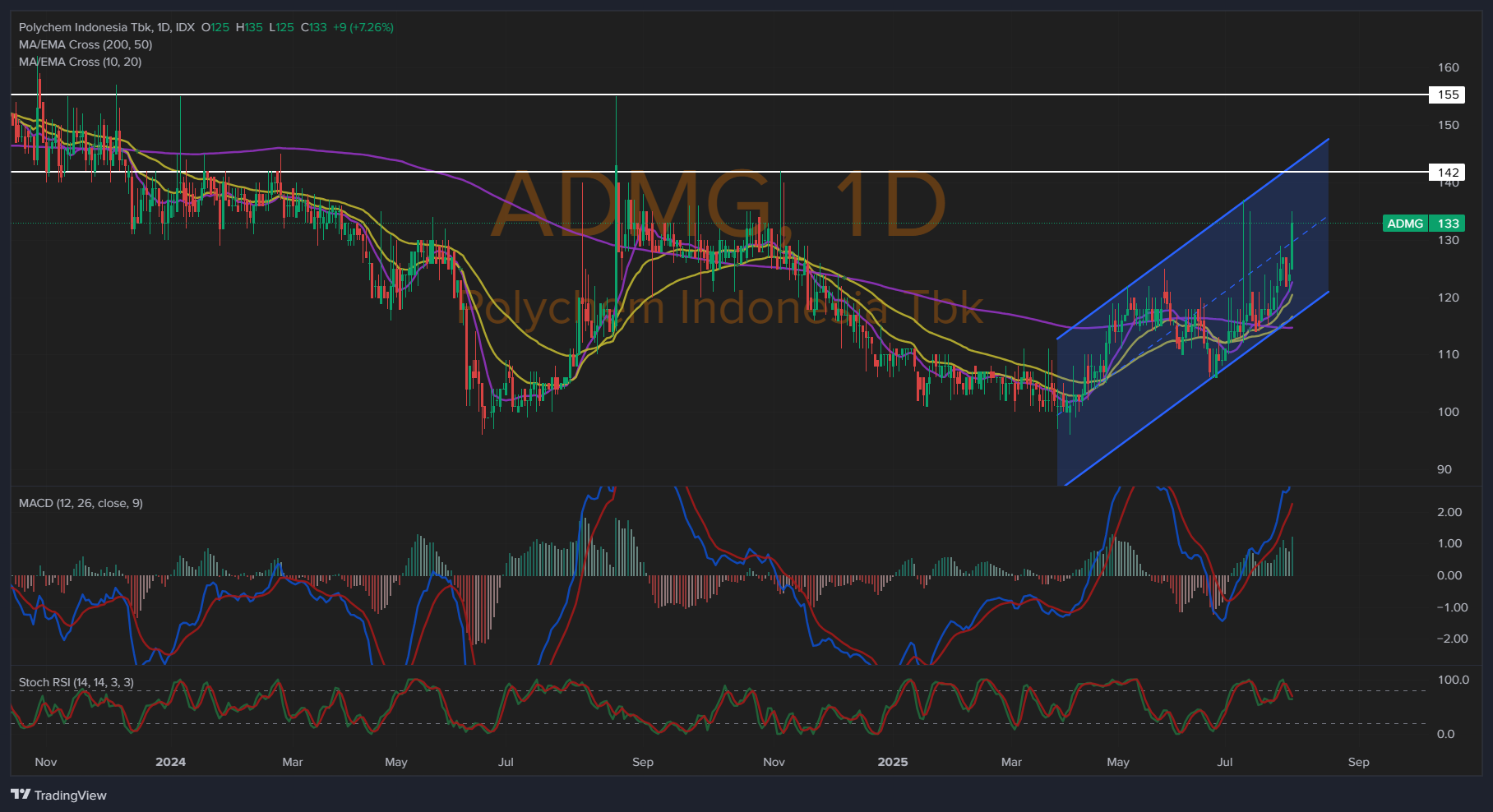
Task: Click the Nov label at far left of time axis
Action: pyautogui.click(x=46, y=762)
